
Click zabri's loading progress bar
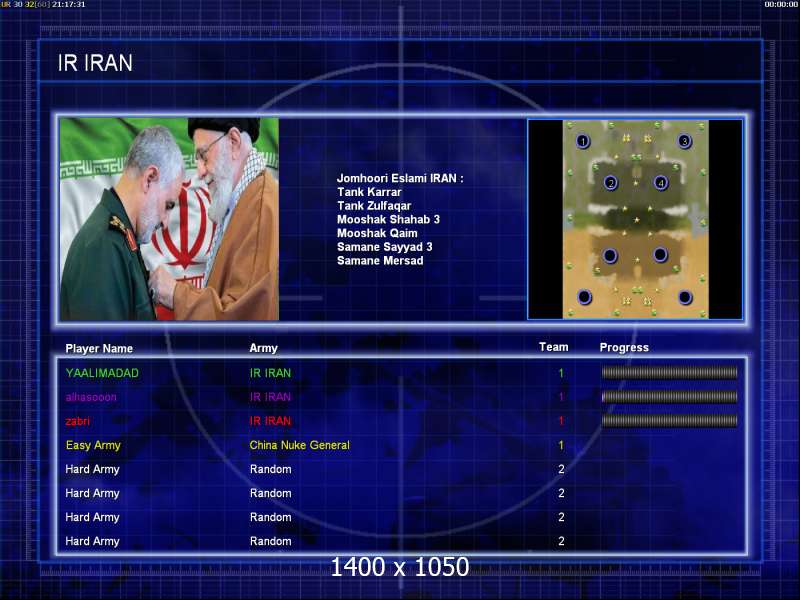click(x=669, y=421)
